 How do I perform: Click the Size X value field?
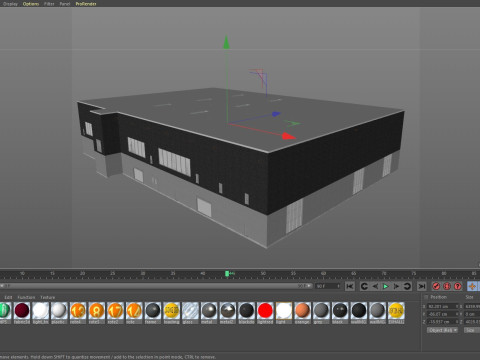click(472, 306)
